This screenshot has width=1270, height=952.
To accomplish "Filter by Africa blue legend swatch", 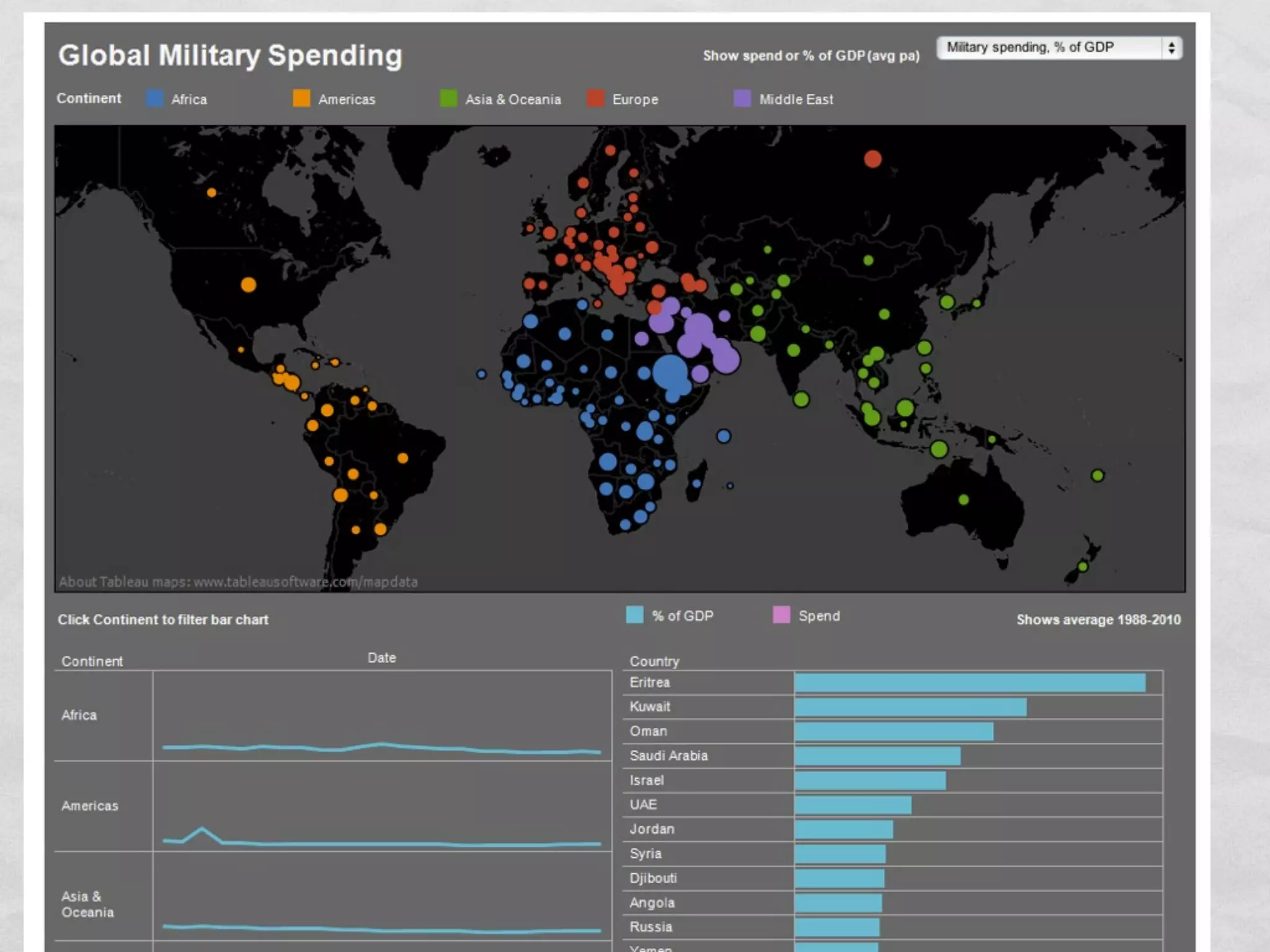I will 154,99.
